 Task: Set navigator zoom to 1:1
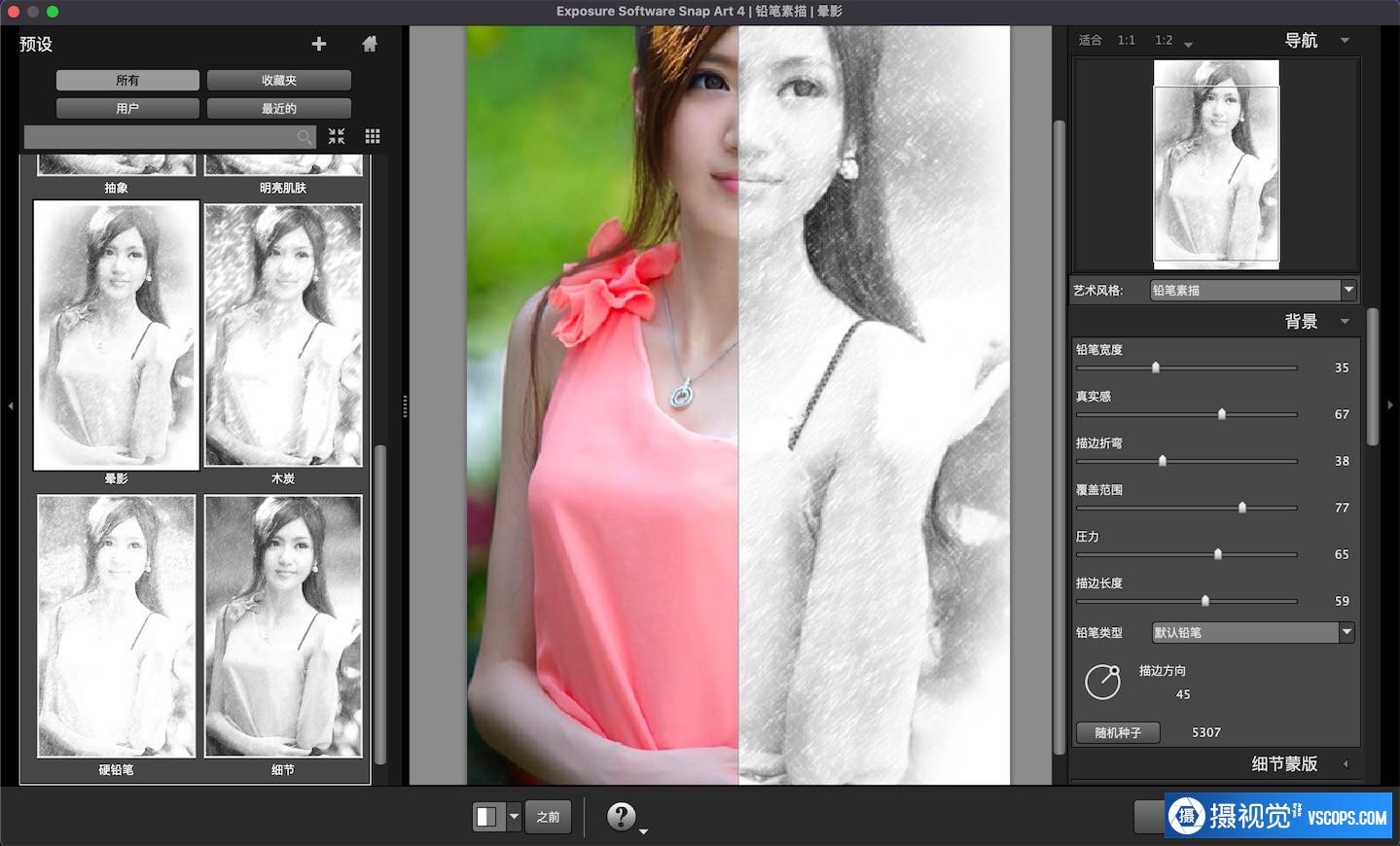coord(1127,40)
